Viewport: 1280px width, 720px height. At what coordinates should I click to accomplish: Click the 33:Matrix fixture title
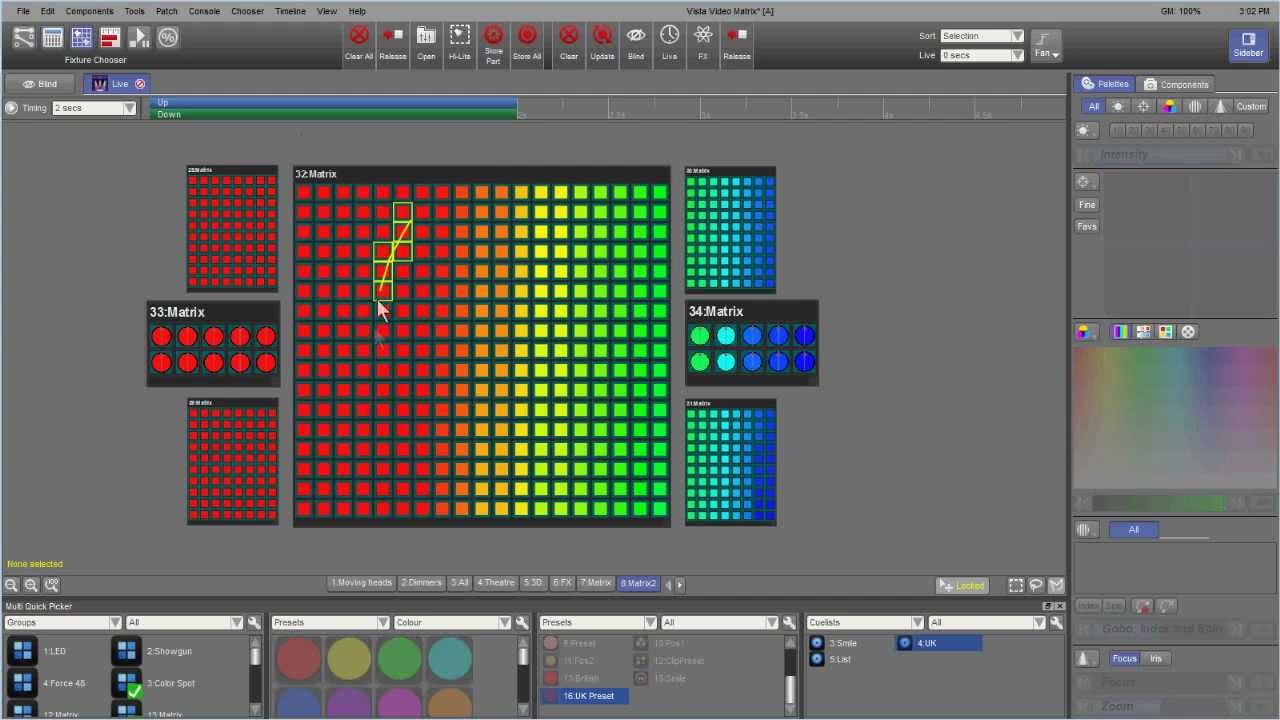coord(177,312)
